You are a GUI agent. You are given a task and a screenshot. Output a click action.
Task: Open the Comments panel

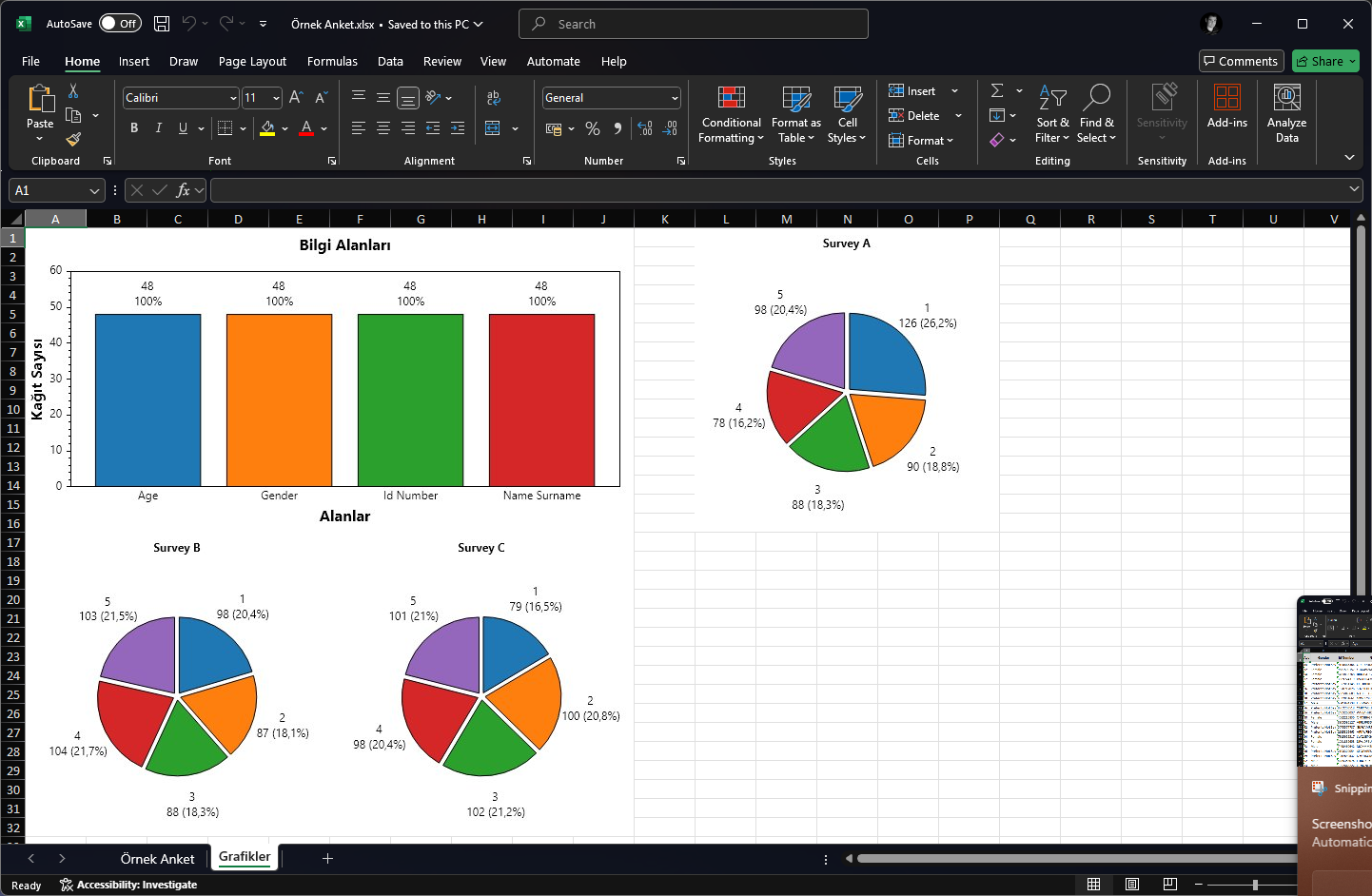pos(1241,60)
